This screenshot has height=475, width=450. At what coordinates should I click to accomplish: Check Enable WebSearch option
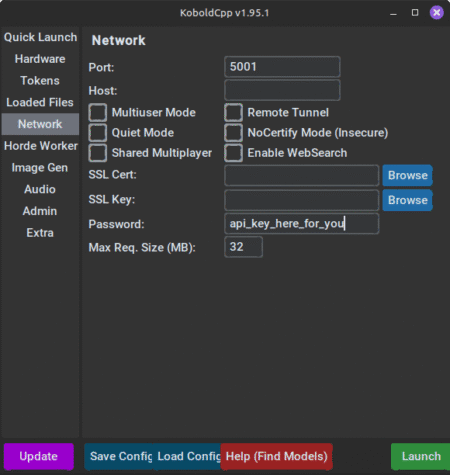[233, 153]
